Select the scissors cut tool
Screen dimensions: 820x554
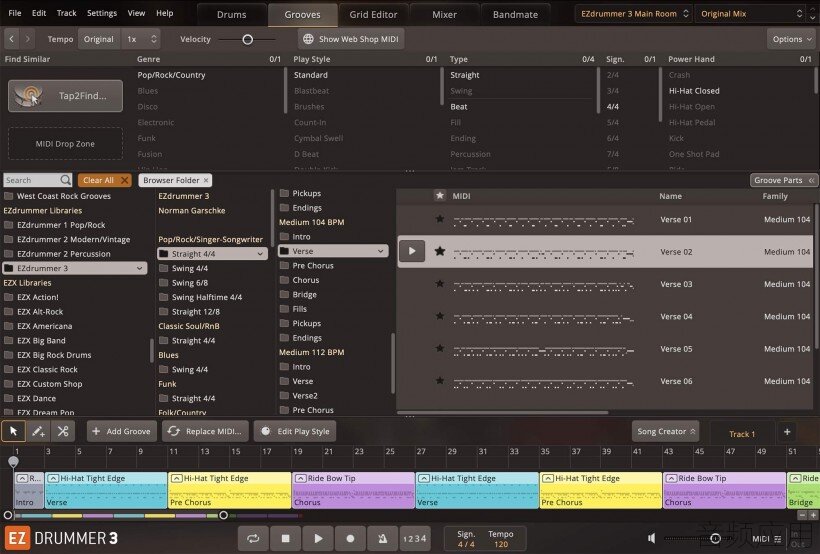click(x=63, y=431)
